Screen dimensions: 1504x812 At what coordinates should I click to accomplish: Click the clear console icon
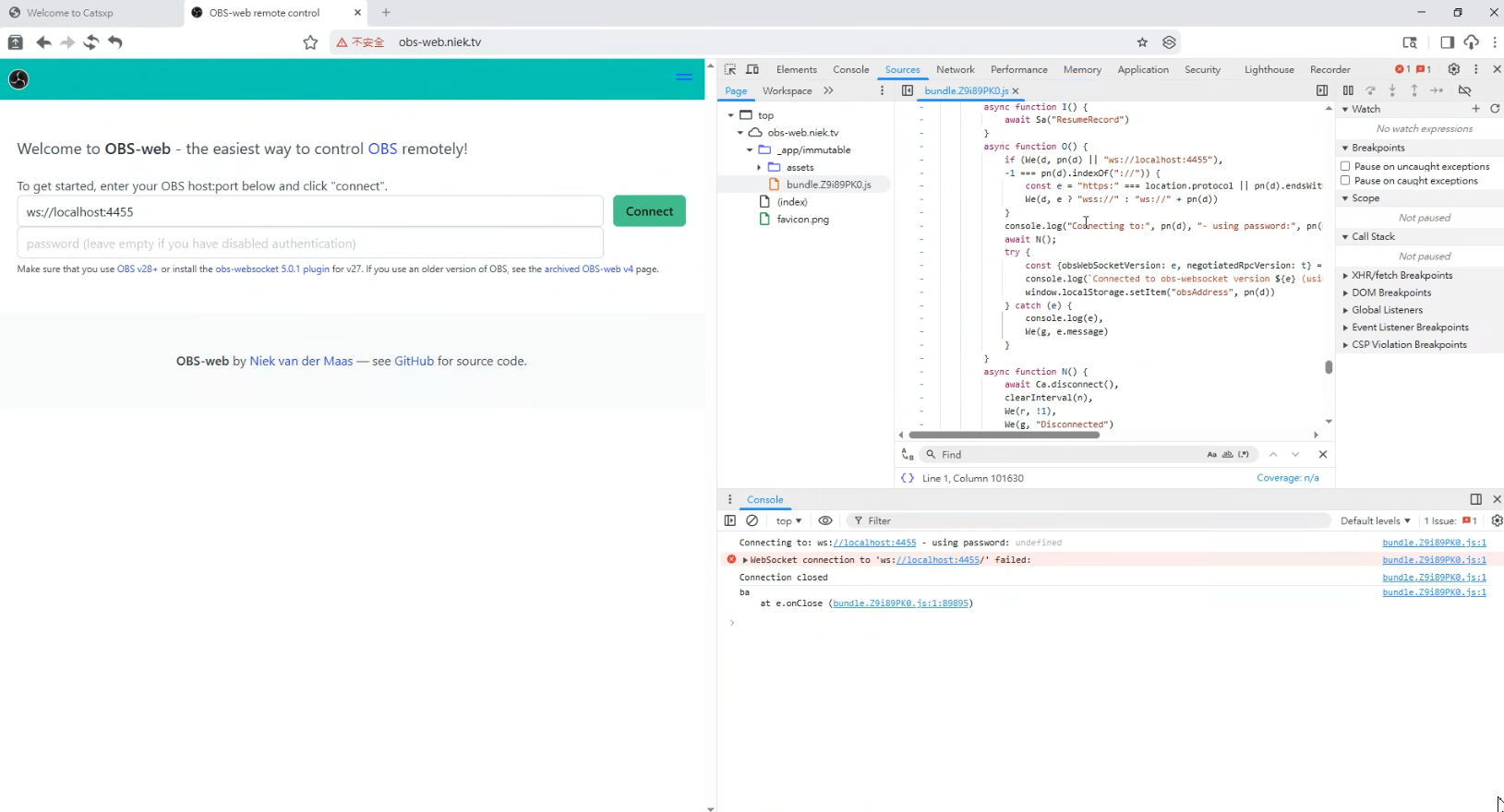[752, 520]
